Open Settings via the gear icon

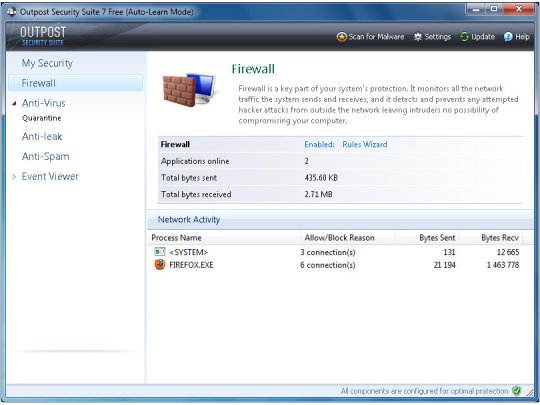pos(418,37)
